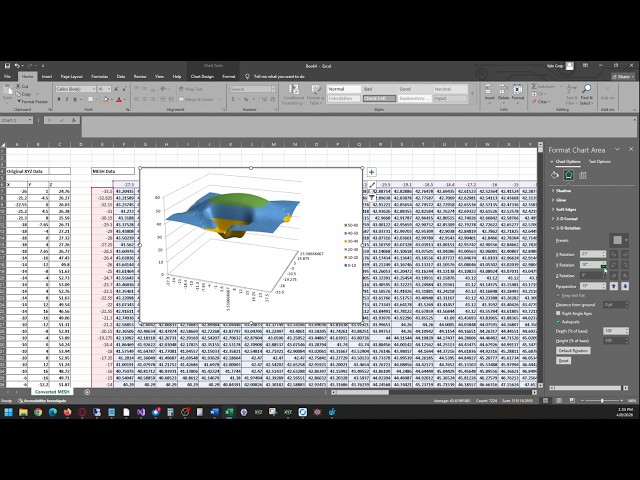The width and height of the screenshot is (640, 480).
Task: Click the Reset button in pane
Action: 563,360
